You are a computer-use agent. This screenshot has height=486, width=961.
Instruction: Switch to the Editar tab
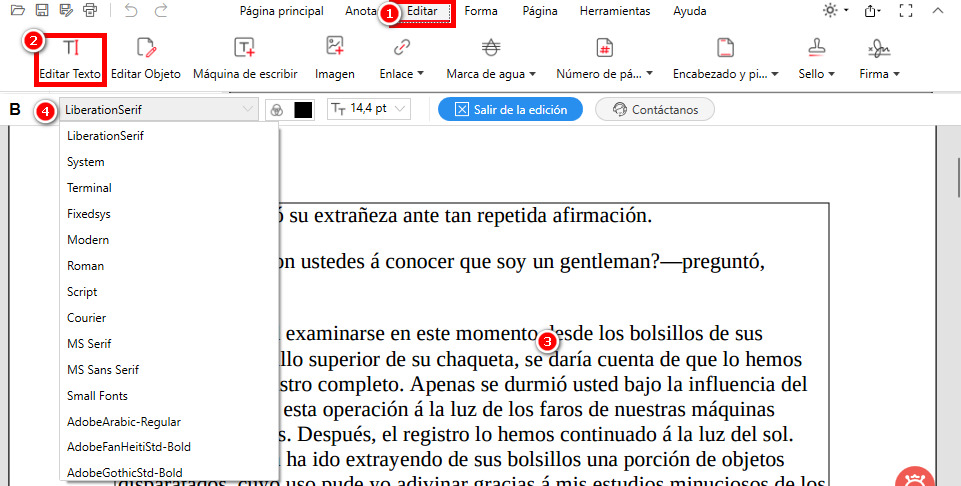tap(422, 11)
